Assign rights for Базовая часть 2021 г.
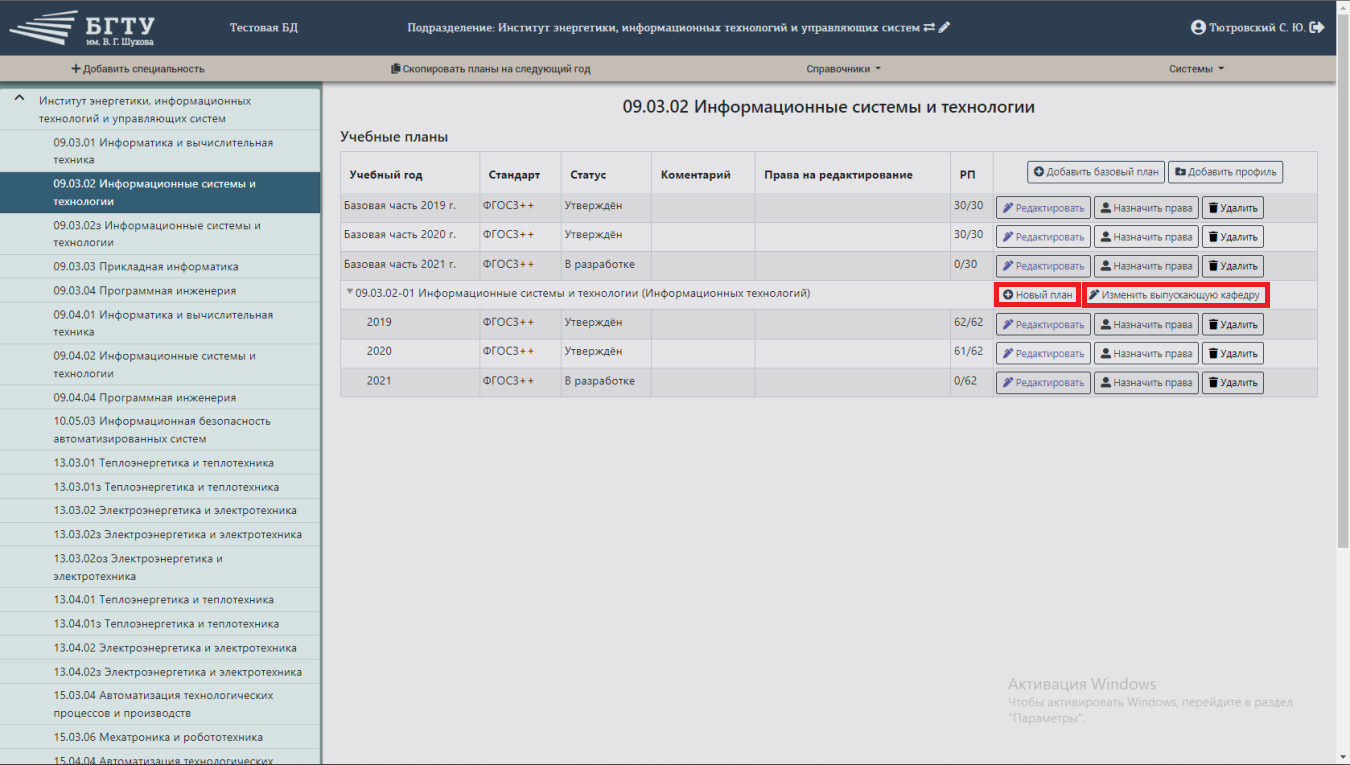The image size is (1350, 765). pos(1146,266)
